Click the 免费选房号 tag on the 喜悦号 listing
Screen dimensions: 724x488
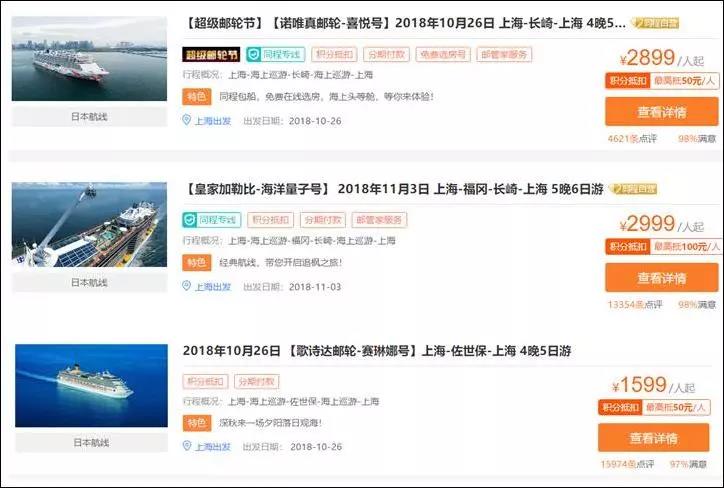pyautogui.click(x=443, y=54)
